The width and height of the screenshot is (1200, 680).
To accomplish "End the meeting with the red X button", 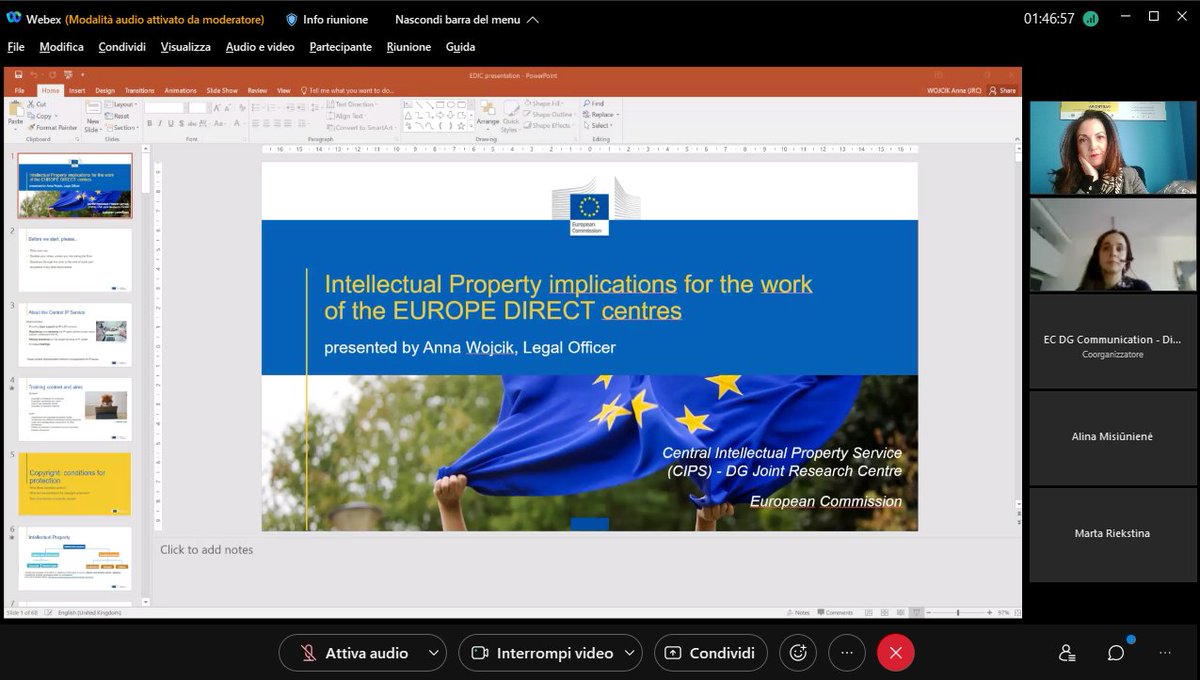I will pos(896,653).
